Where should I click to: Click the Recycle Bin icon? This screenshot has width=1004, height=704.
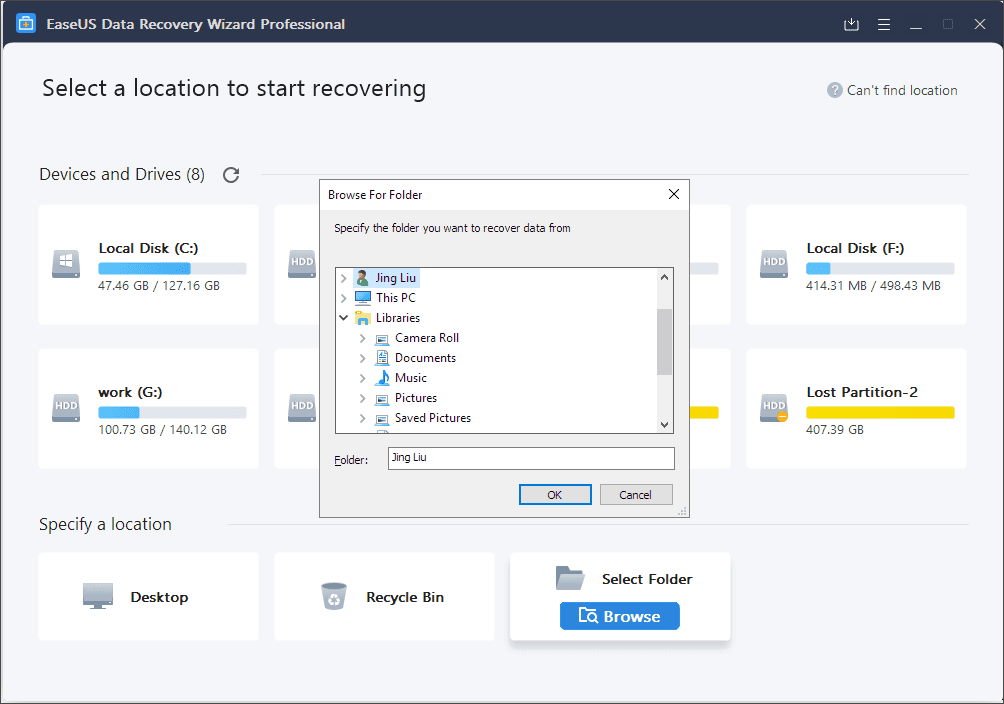tap(334, 596)
